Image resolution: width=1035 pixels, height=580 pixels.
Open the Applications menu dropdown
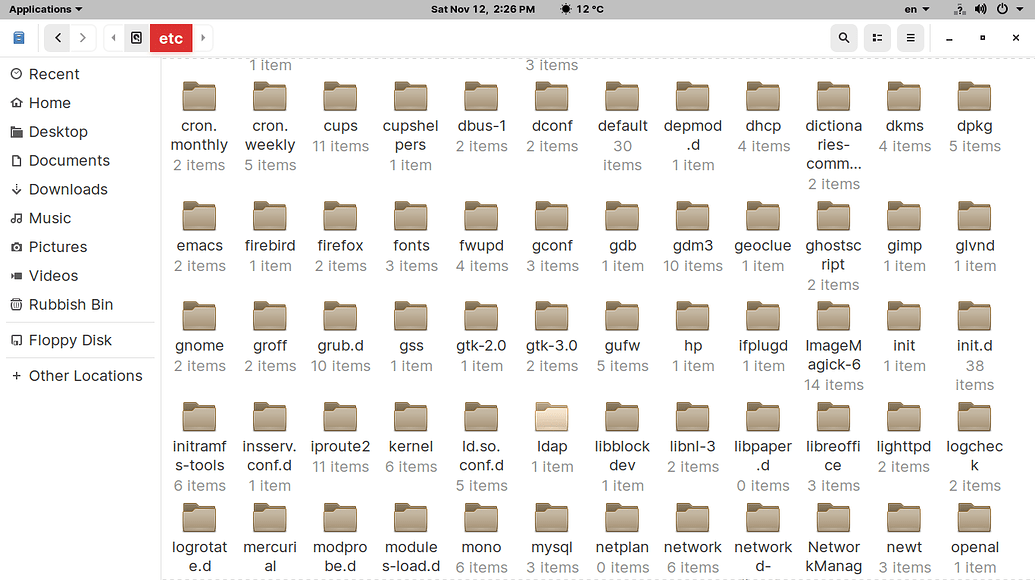46,9
